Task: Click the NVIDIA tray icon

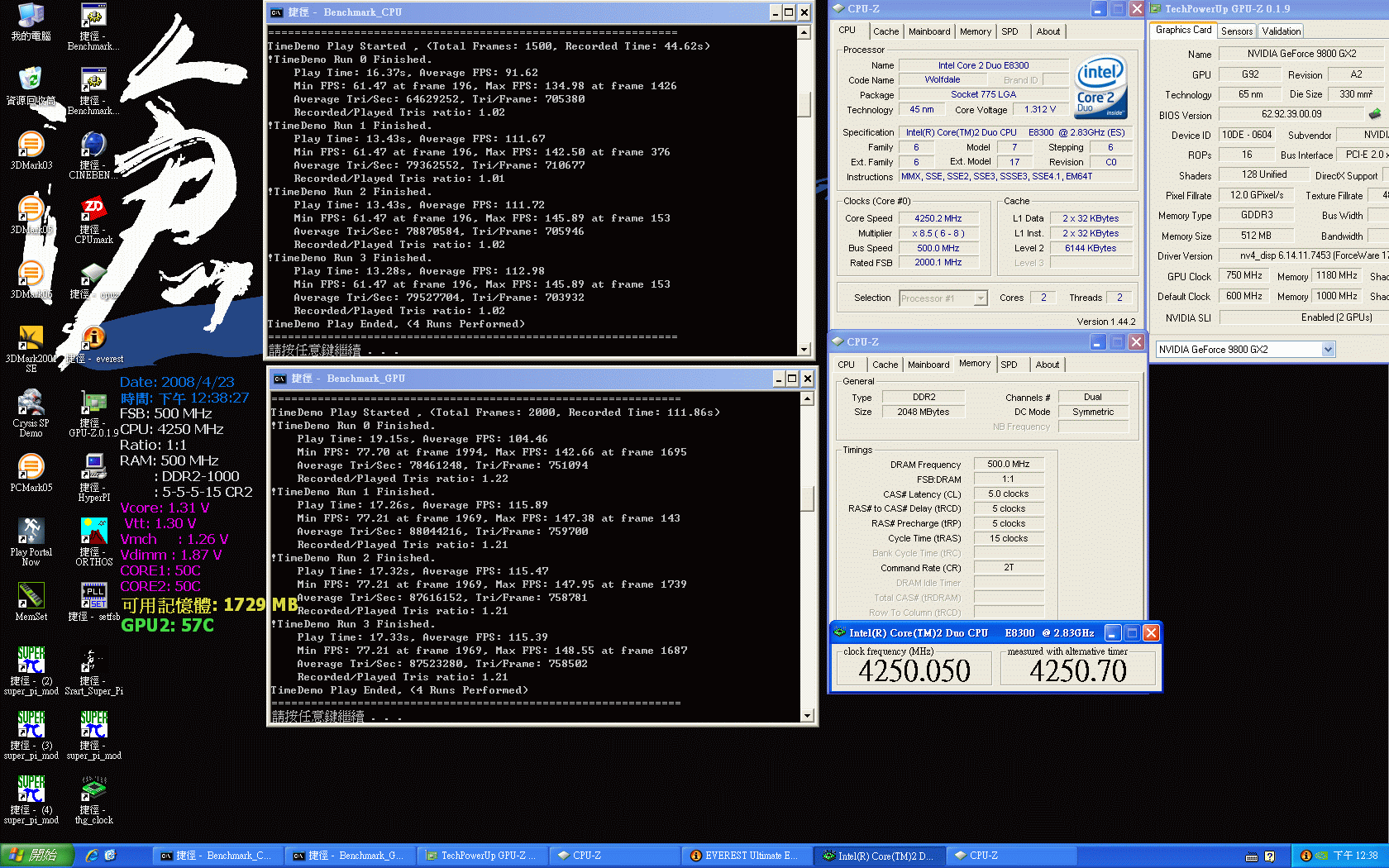Action: 1321,856
